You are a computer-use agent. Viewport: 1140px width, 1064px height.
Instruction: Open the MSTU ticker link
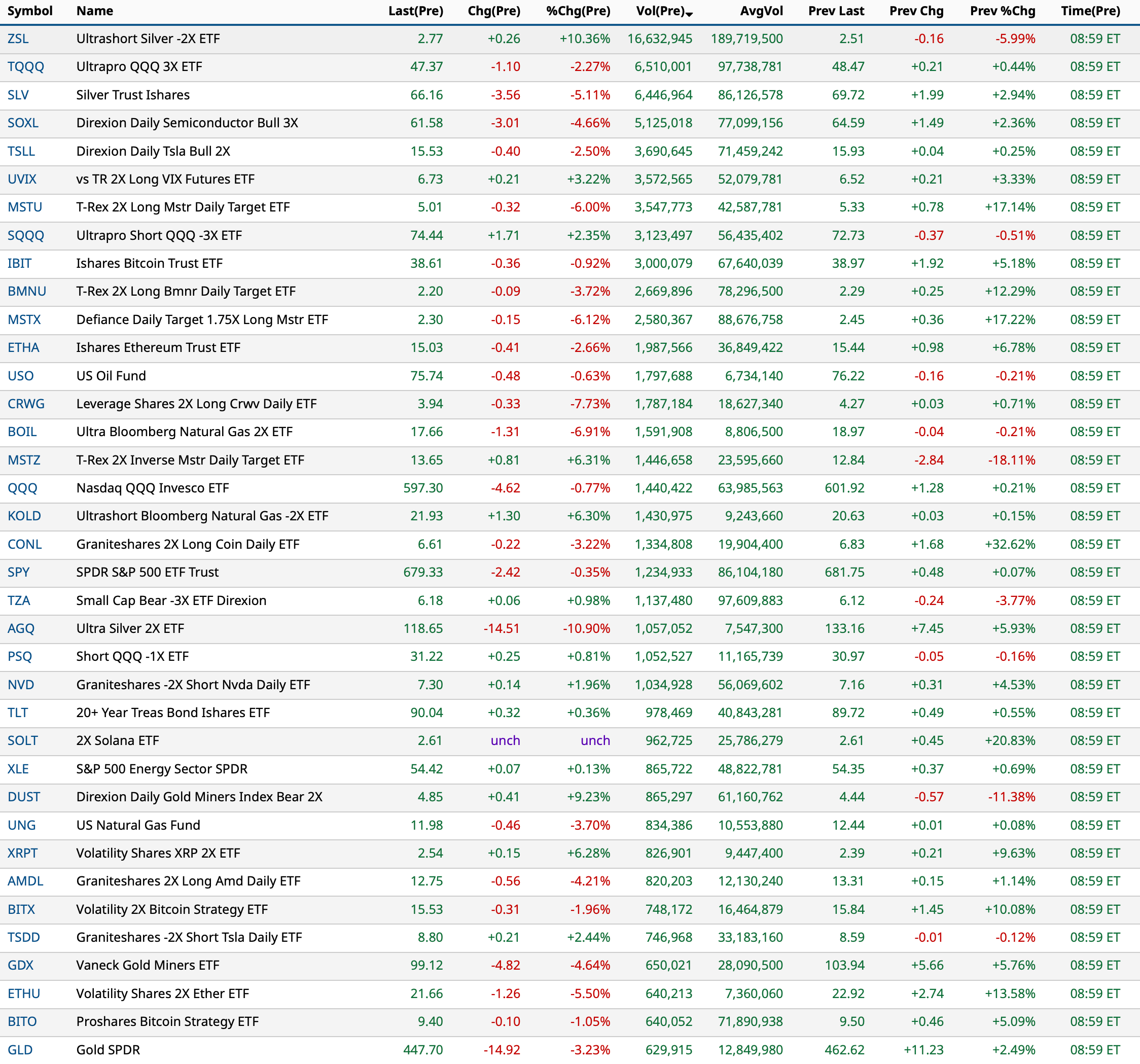click(25, 207)
